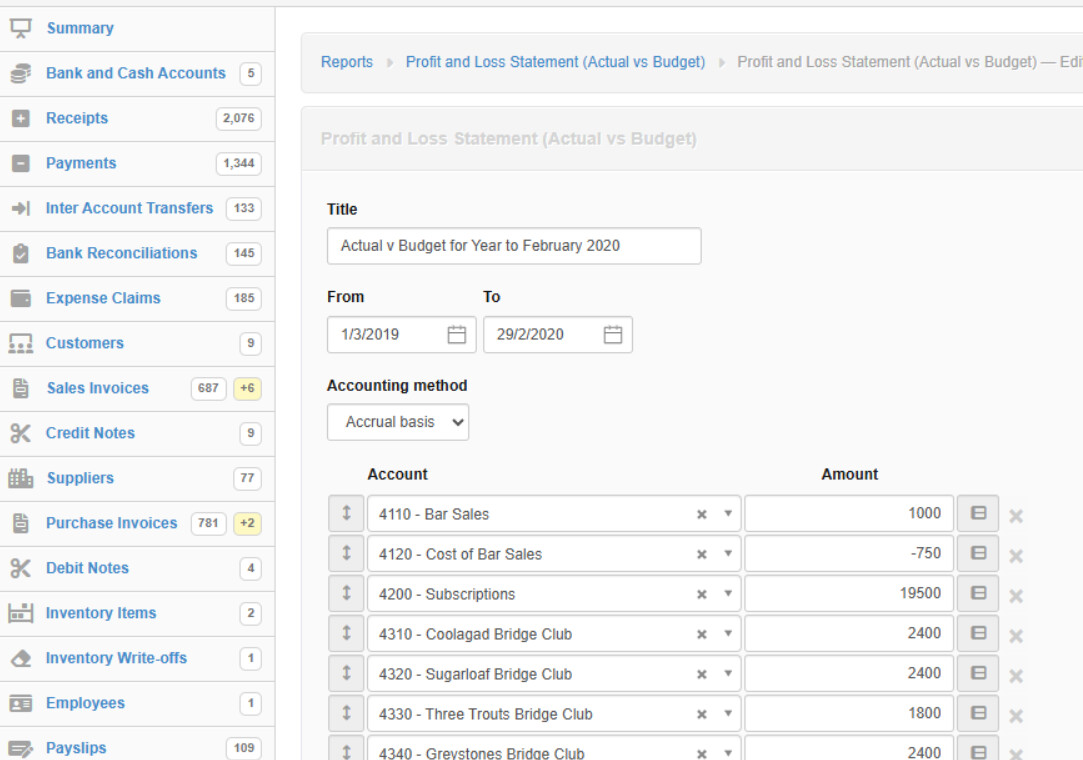This screenshot has height=760, width=1083.
Task: Go to Payments in the sidebar
Action: [x=82, y=163]
